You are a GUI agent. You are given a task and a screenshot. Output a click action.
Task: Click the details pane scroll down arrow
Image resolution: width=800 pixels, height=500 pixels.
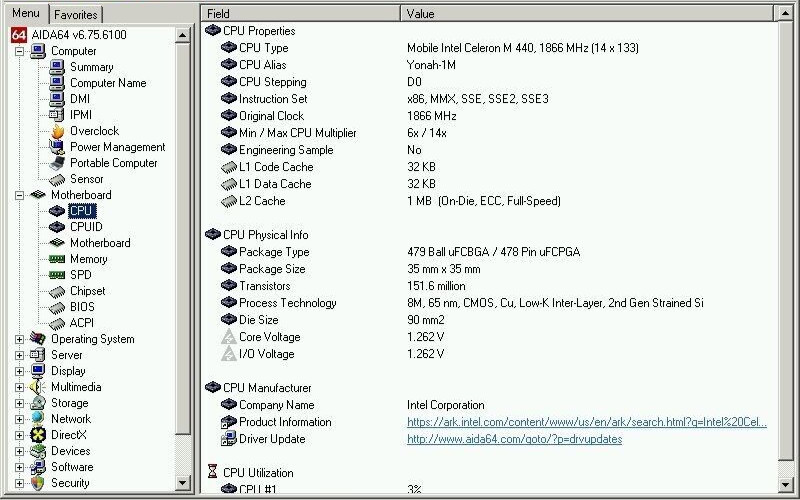point(785,484)
